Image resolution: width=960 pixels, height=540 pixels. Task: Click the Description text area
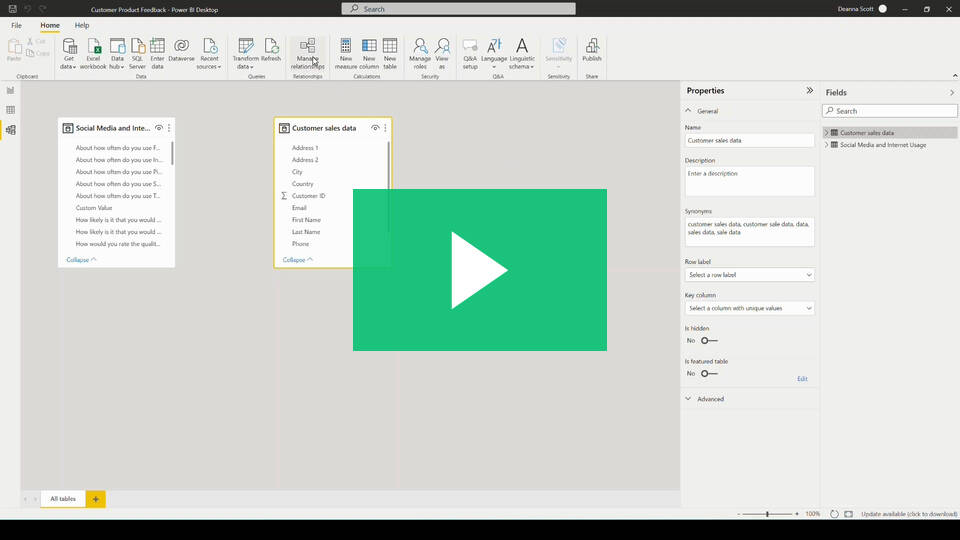pyautogui.click(x=749, y=181)
